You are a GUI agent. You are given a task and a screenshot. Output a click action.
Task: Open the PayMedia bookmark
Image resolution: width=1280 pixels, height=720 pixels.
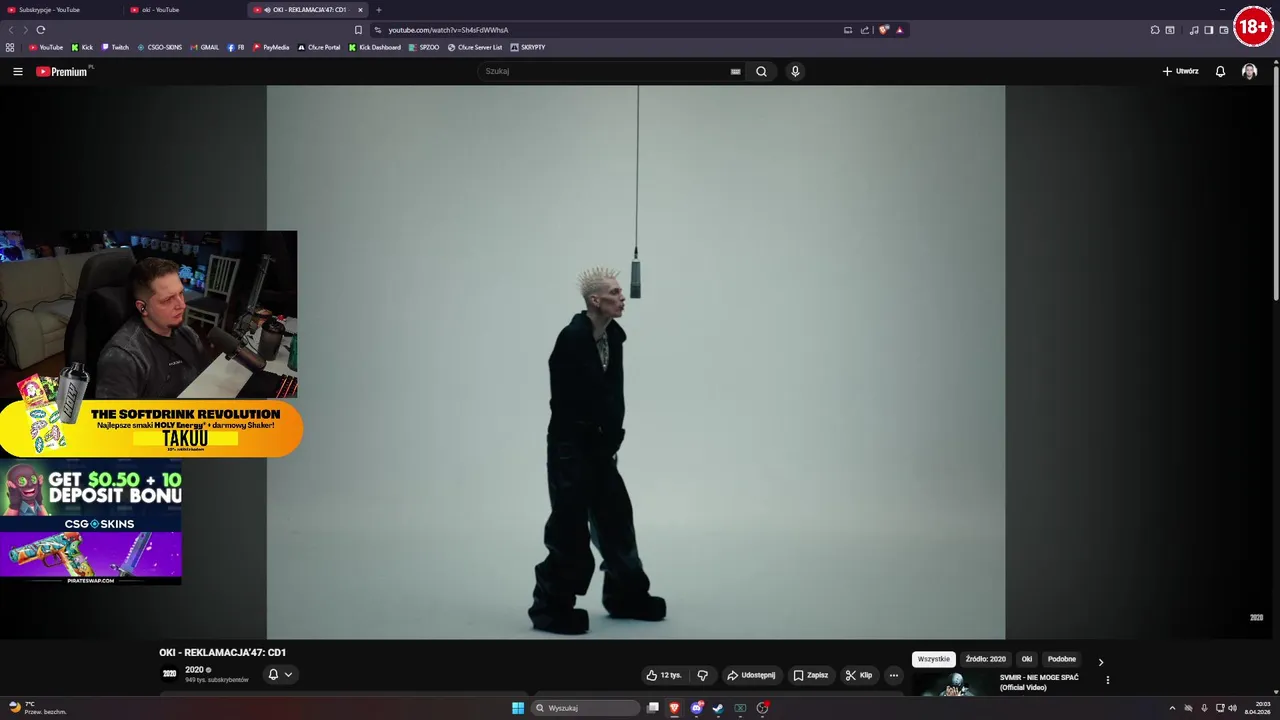click(x=271, y=47)
